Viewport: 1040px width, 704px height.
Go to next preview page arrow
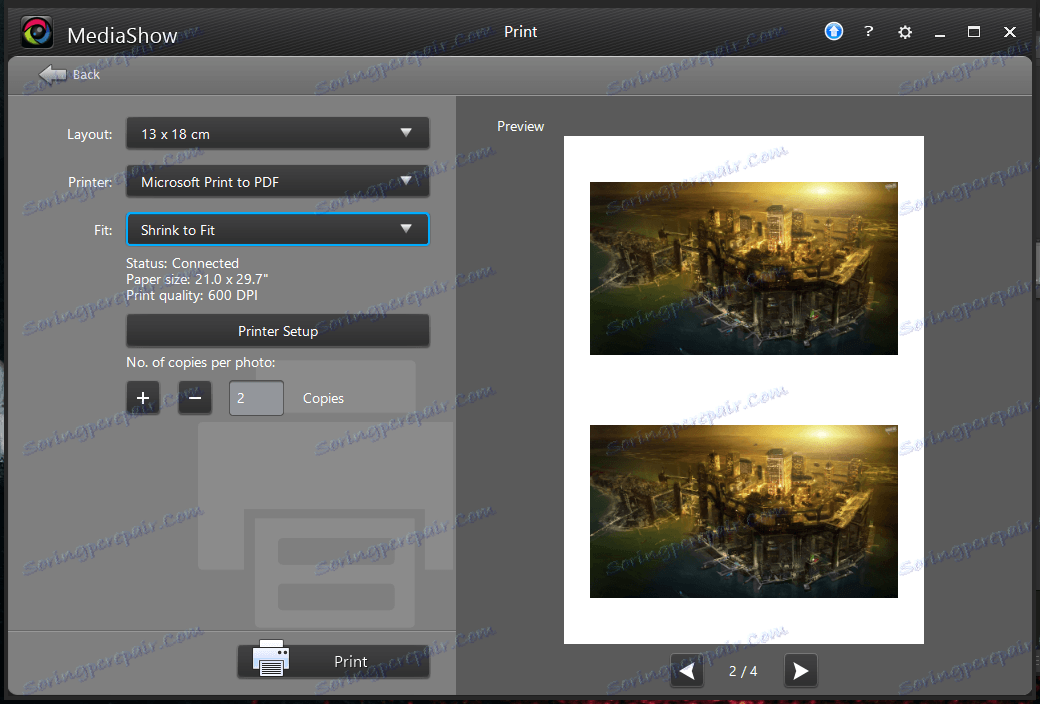point(801,671)
